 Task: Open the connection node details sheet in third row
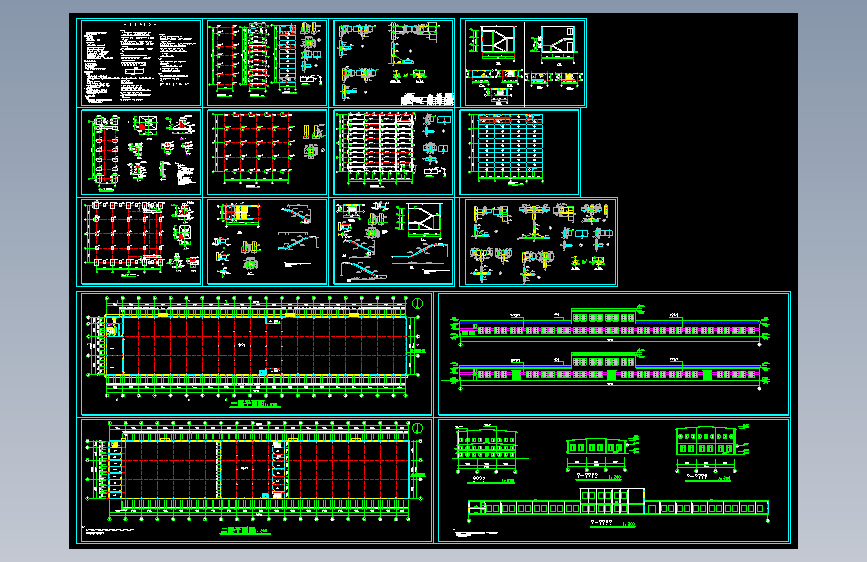[538, 242]
